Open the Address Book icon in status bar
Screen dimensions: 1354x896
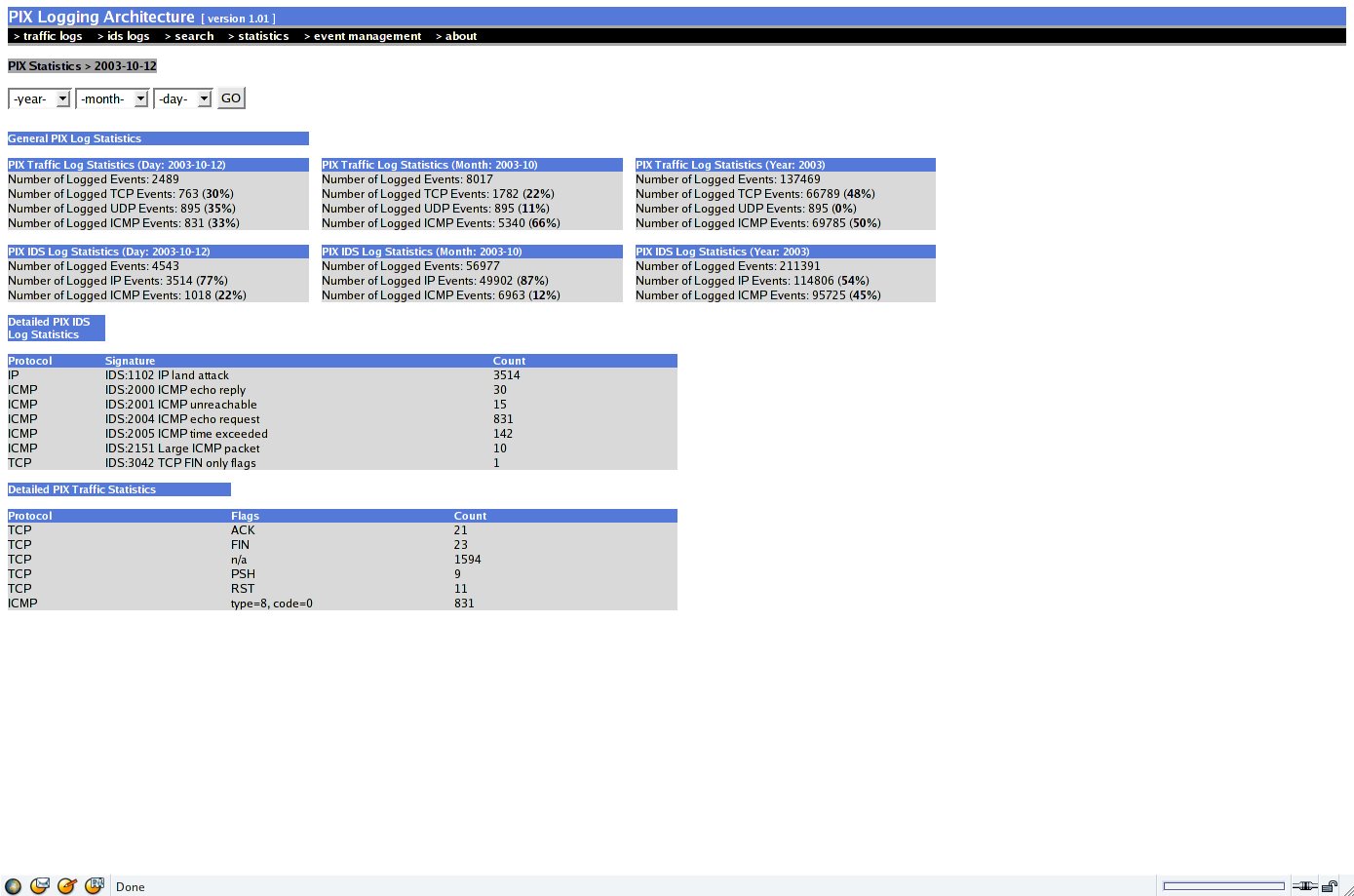(94, 886)
